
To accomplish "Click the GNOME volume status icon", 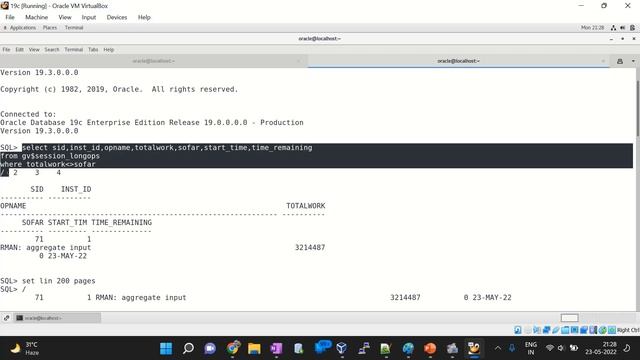I will 622,28.
